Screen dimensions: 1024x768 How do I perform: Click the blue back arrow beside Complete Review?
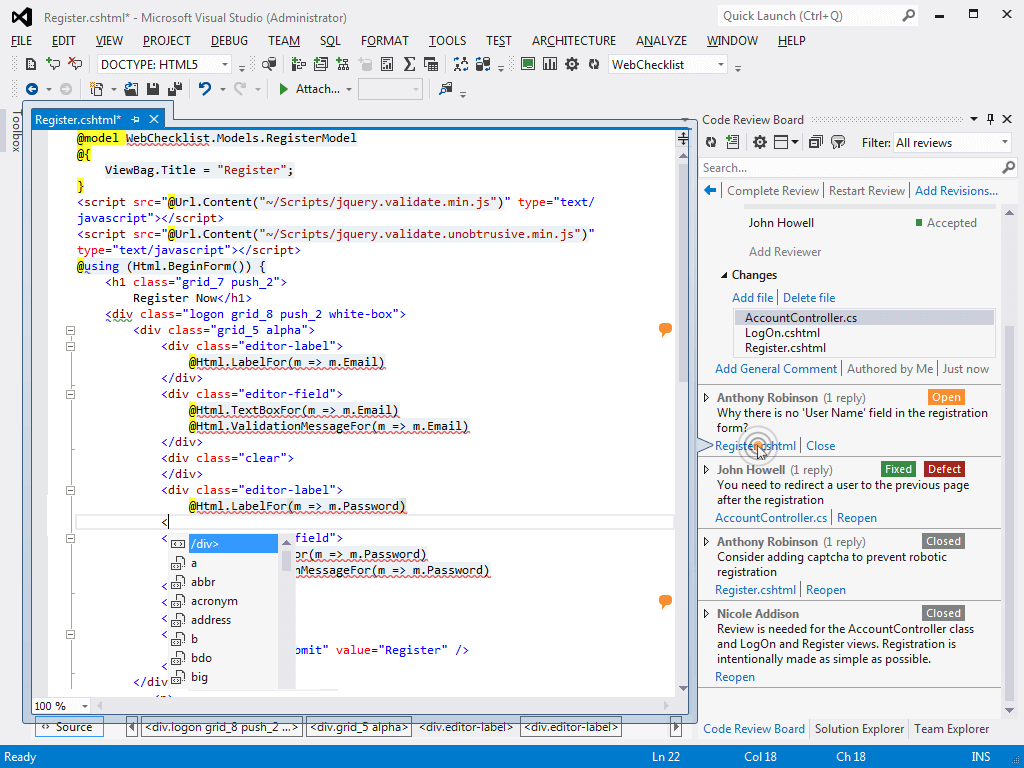coord(710,191)
